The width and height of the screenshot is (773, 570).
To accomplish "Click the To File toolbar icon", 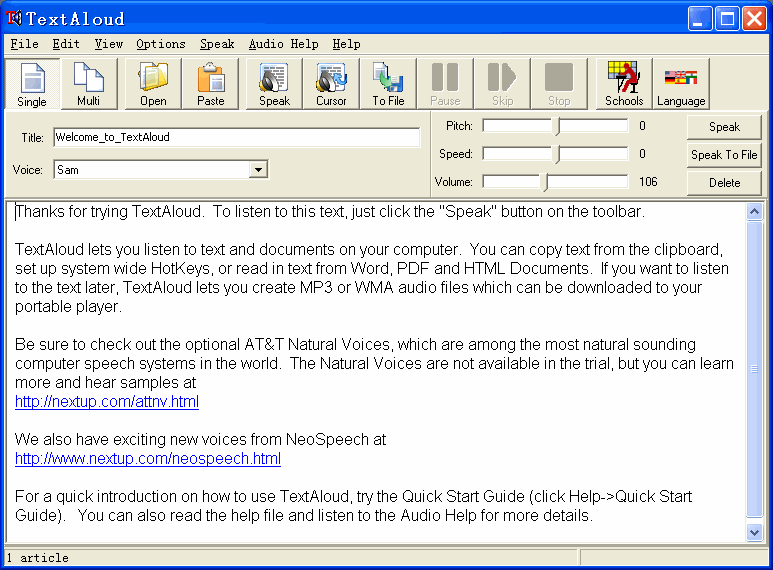I will 388,84.
